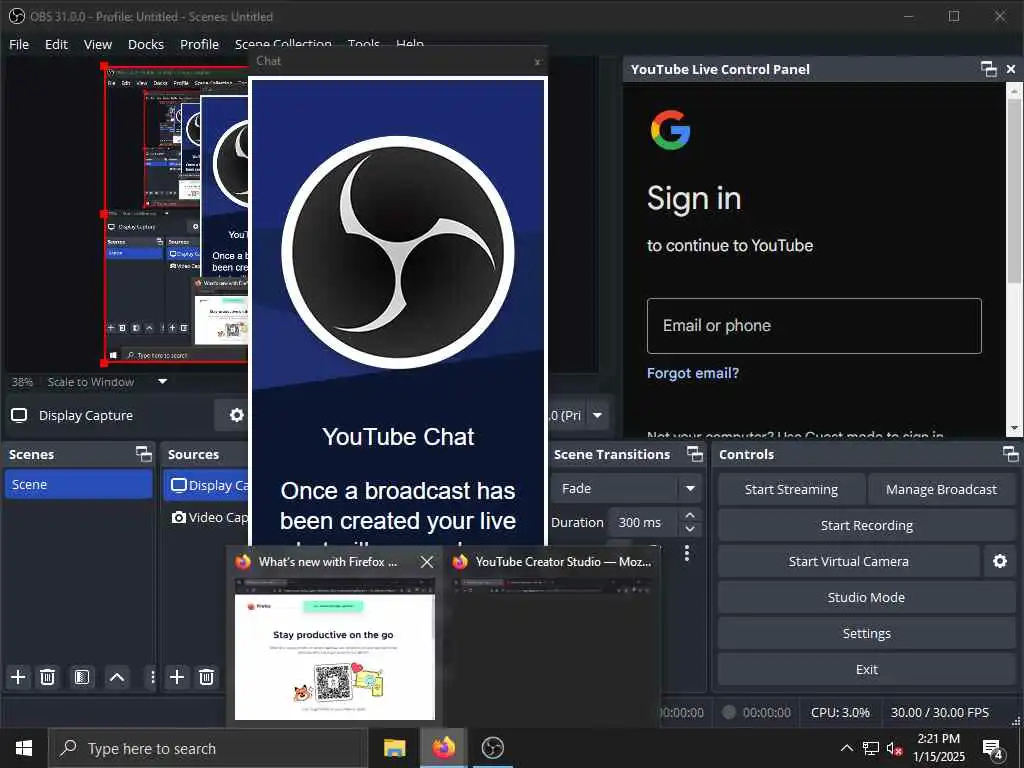
Task: Add a new scene with plus icon
Action: pyautogui.click(x=18, y=677)
